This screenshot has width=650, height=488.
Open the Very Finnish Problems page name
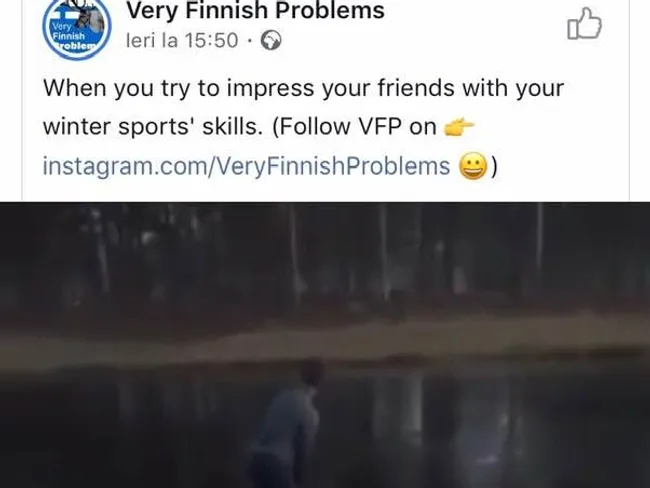pyautogui.click(x=255, y=10)
